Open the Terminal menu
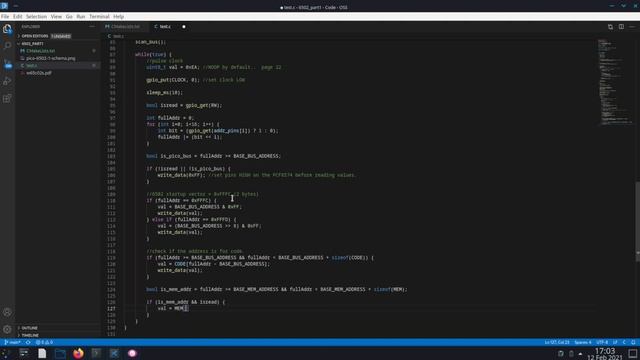 point(99,17)
